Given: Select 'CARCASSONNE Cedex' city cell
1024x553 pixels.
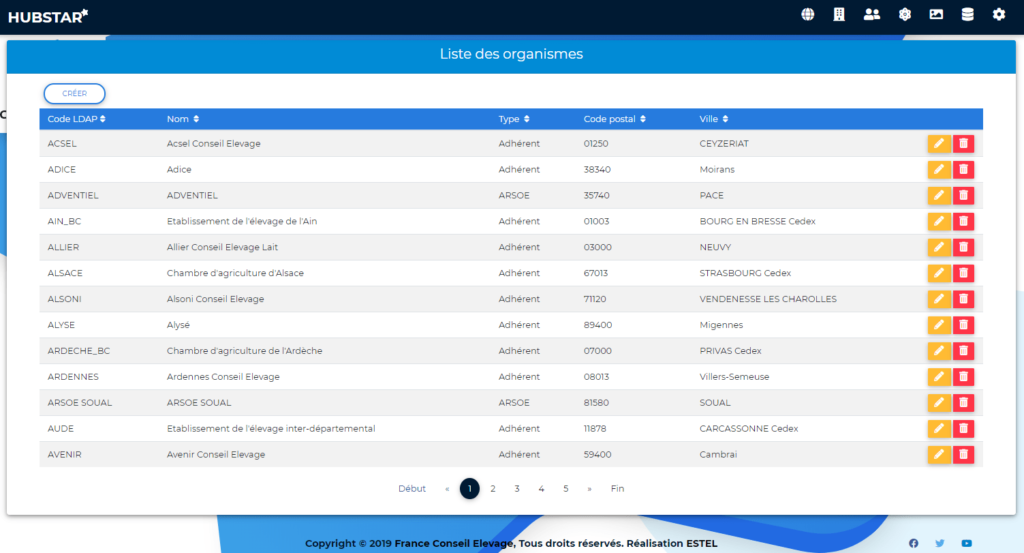Looking at the screenshot, I should 749,428.
